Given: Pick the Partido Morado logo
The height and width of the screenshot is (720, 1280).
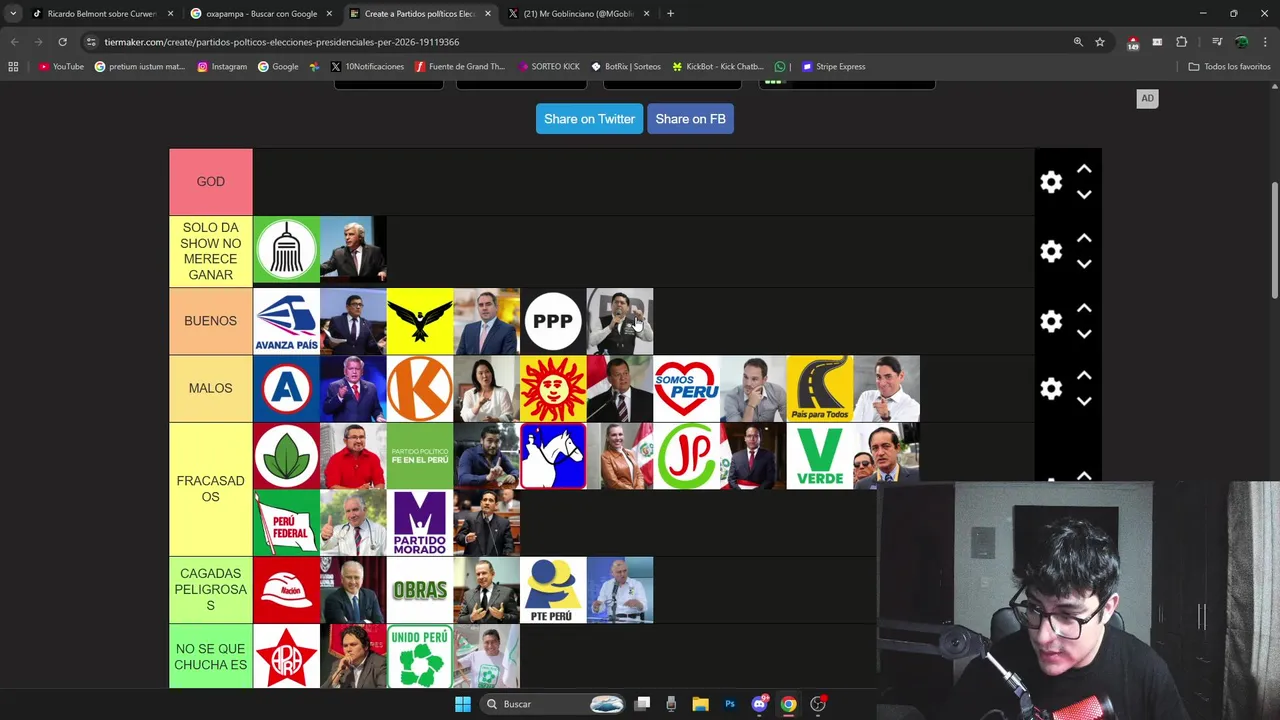Looking at the screenshot, I should coord(420,523).
